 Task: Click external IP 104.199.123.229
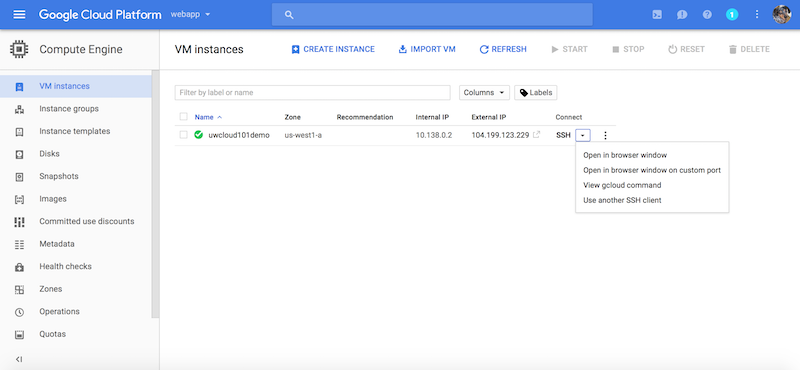500,135
